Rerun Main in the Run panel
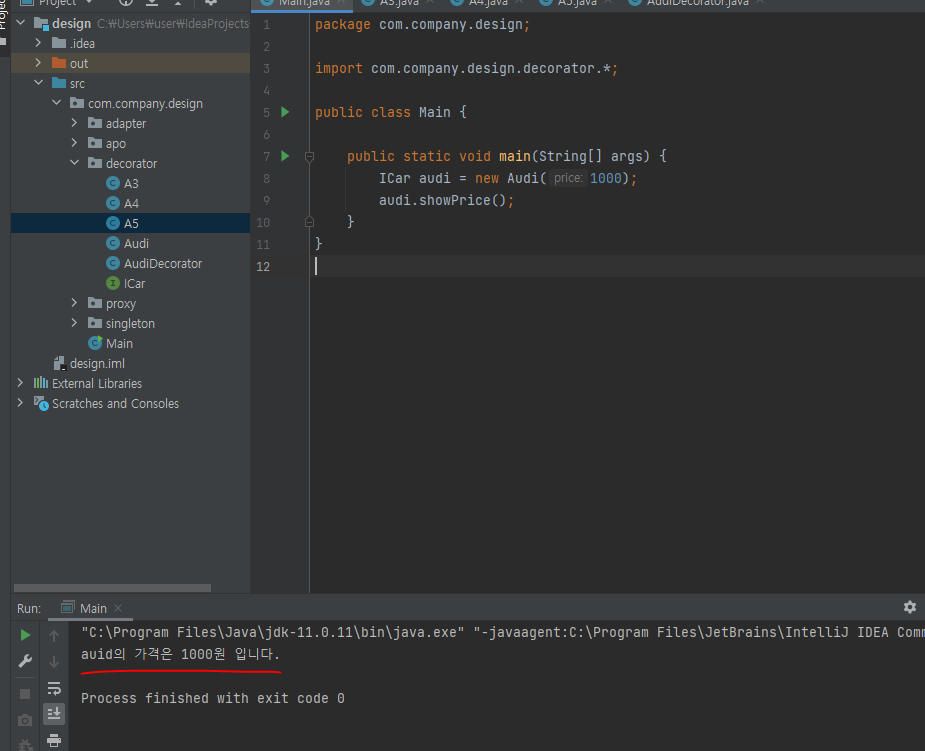Viewport: 925px width, 751px height. [25, 635]
